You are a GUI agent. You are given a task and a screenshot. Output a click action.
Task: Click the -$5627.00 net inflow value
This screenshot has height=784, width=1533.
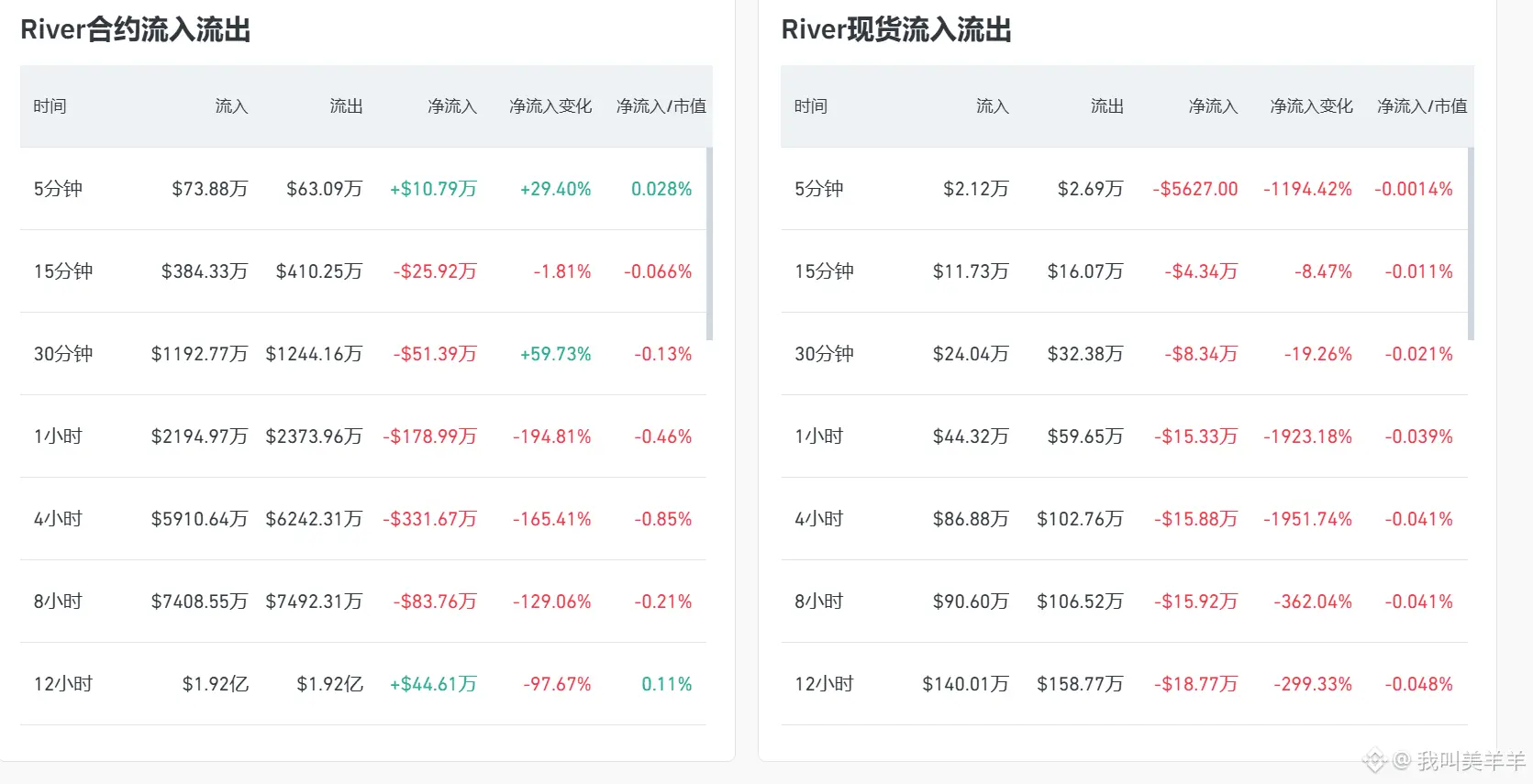pyautogui.click(x=1195, y=189)
